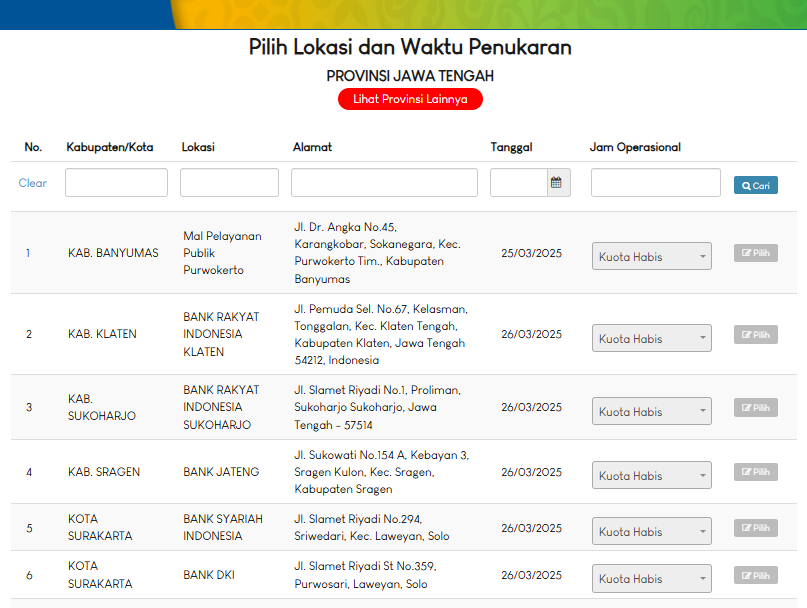
Task: Select the KAB. KLATEN cell
Action: click(102, 334)
